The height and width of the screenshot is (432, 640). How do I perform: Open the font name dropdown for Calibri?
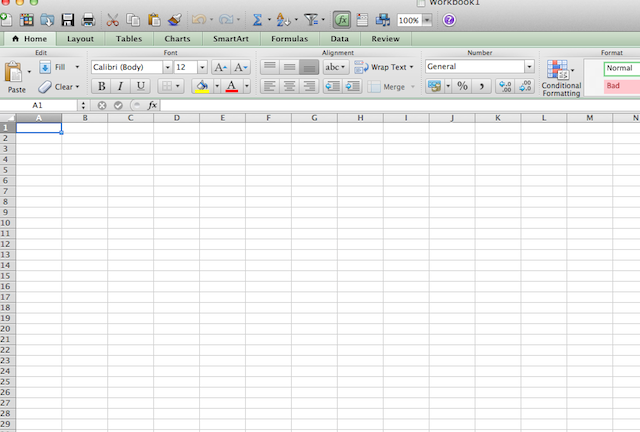(x=167, y=67)
